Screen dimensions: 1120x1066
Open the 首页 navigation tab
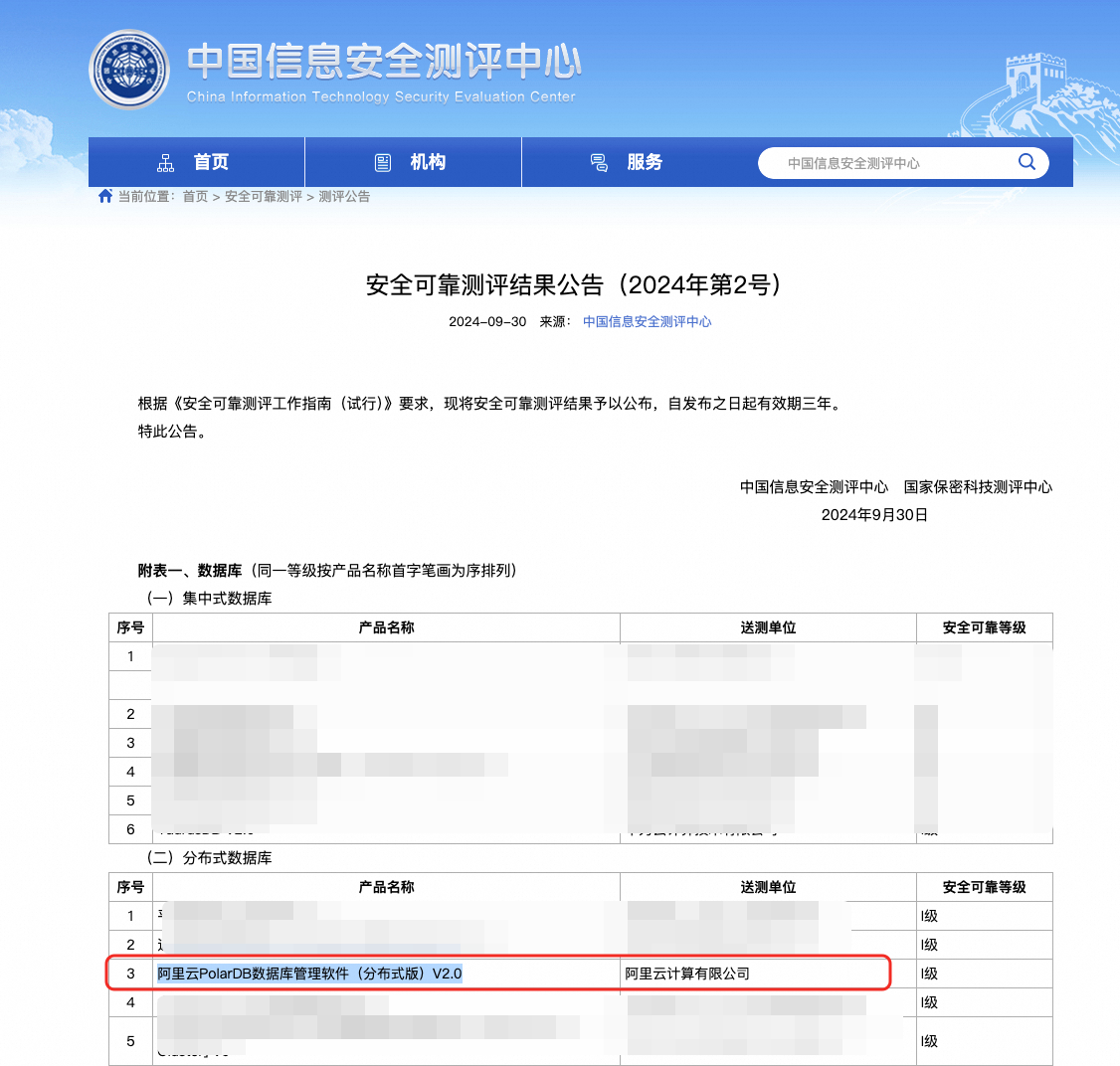pyautogui.click(x=196, y=162)
